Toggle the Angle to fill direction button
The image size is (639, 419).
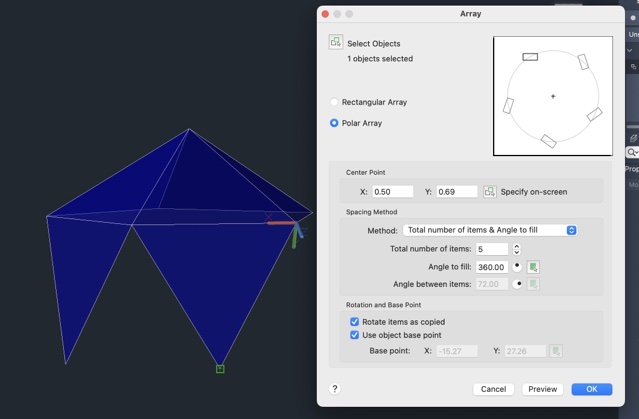pyautogui.click(x=517, y=267)
